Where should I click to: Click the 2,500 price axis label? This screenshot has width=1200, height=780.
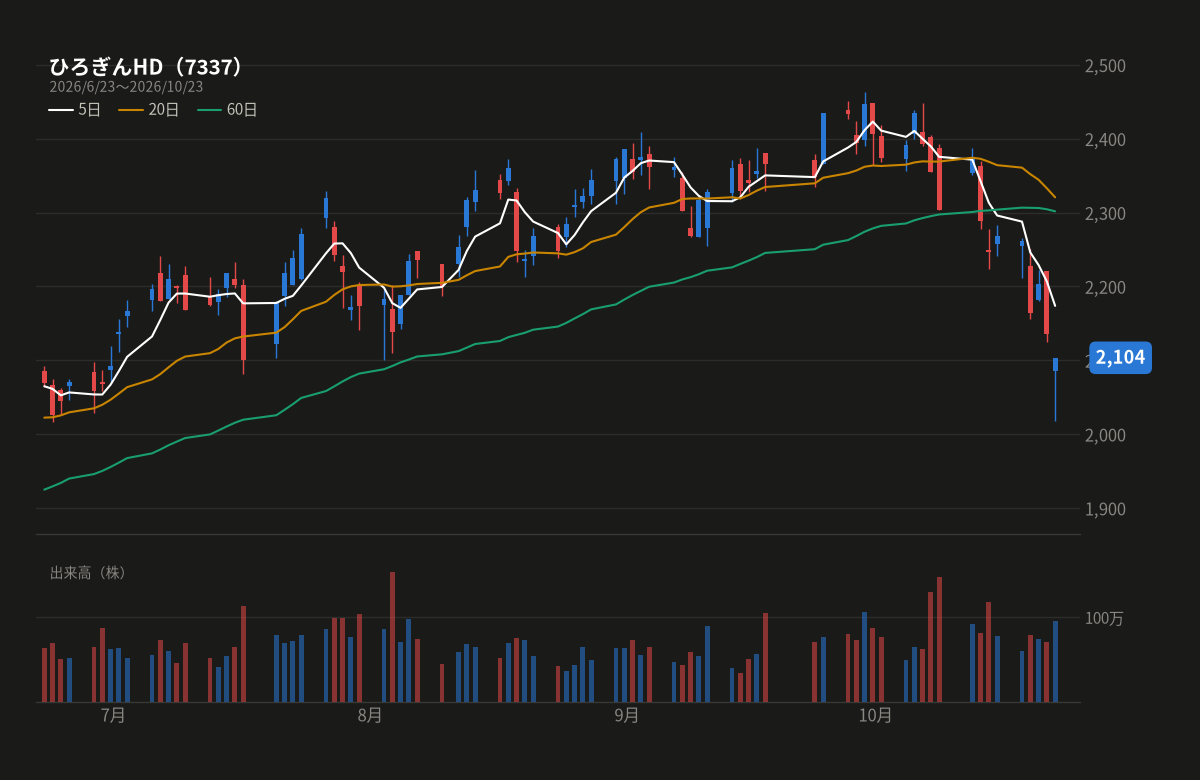pyautogui.click(x=1106, y=66)
